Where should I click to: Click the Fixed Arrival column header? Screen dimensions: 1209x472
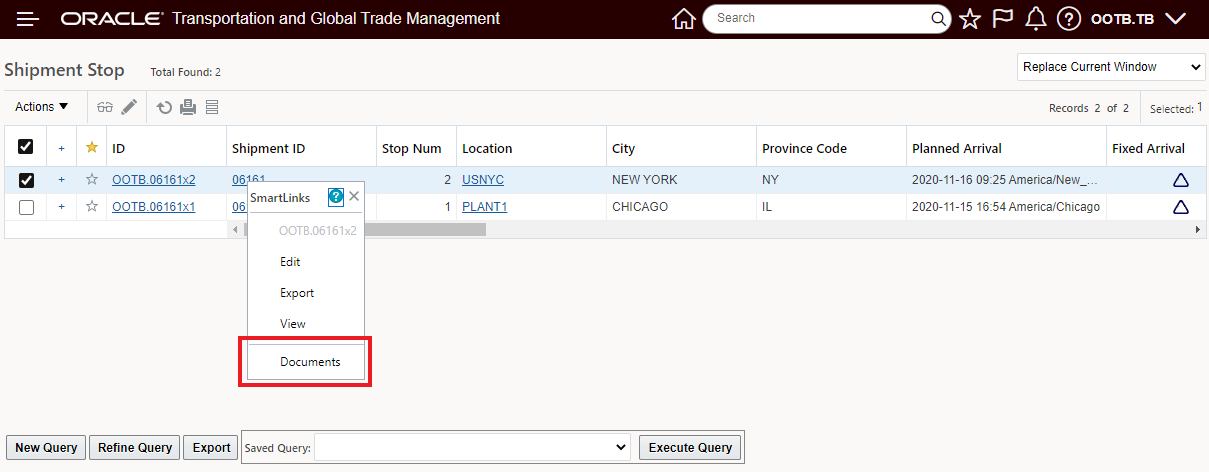1148,148
